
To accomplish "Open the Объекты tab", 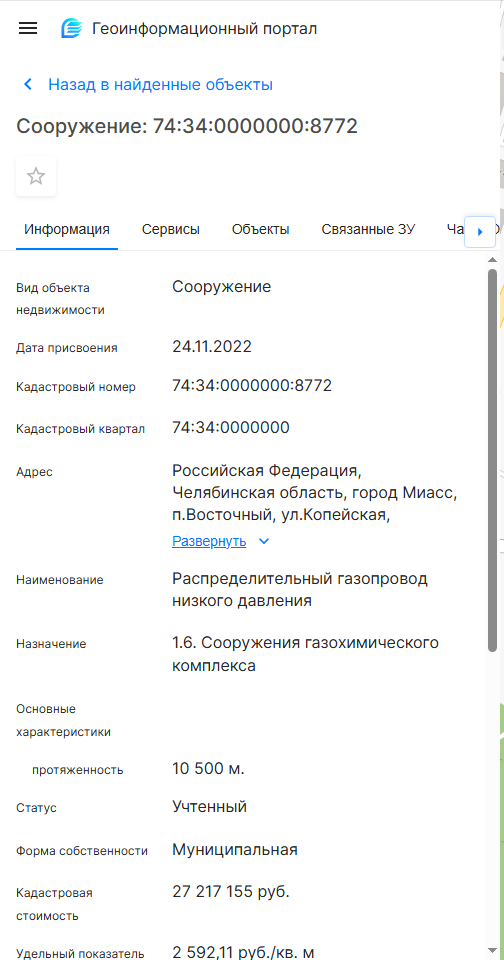I will pyautogui.click(x=260, y=230).
